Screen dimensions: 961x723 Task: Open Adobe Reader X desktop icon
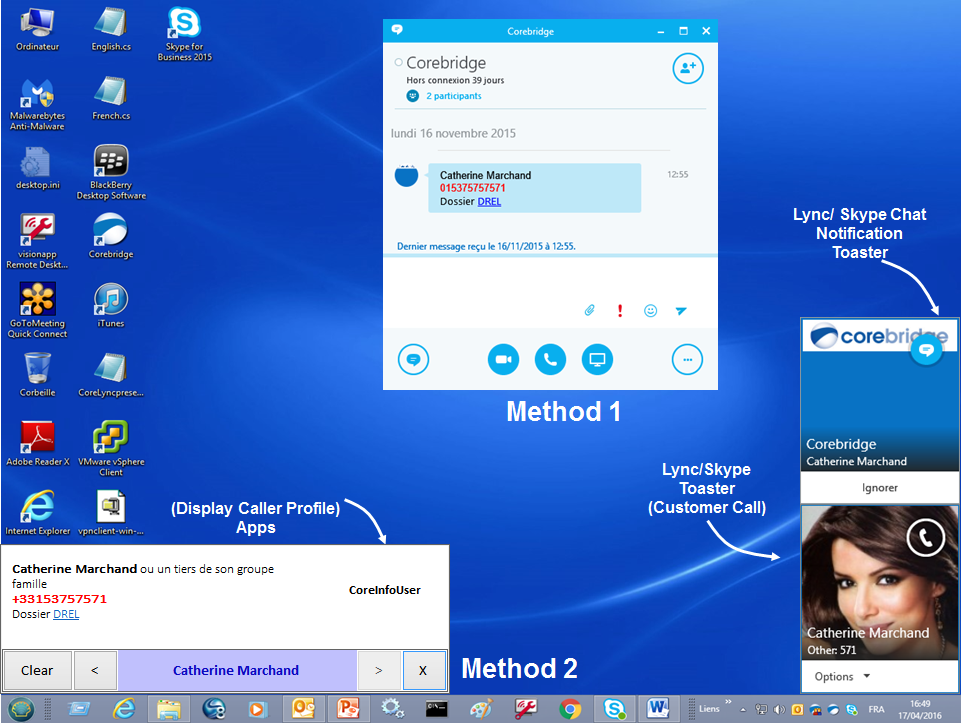(37, 444)
